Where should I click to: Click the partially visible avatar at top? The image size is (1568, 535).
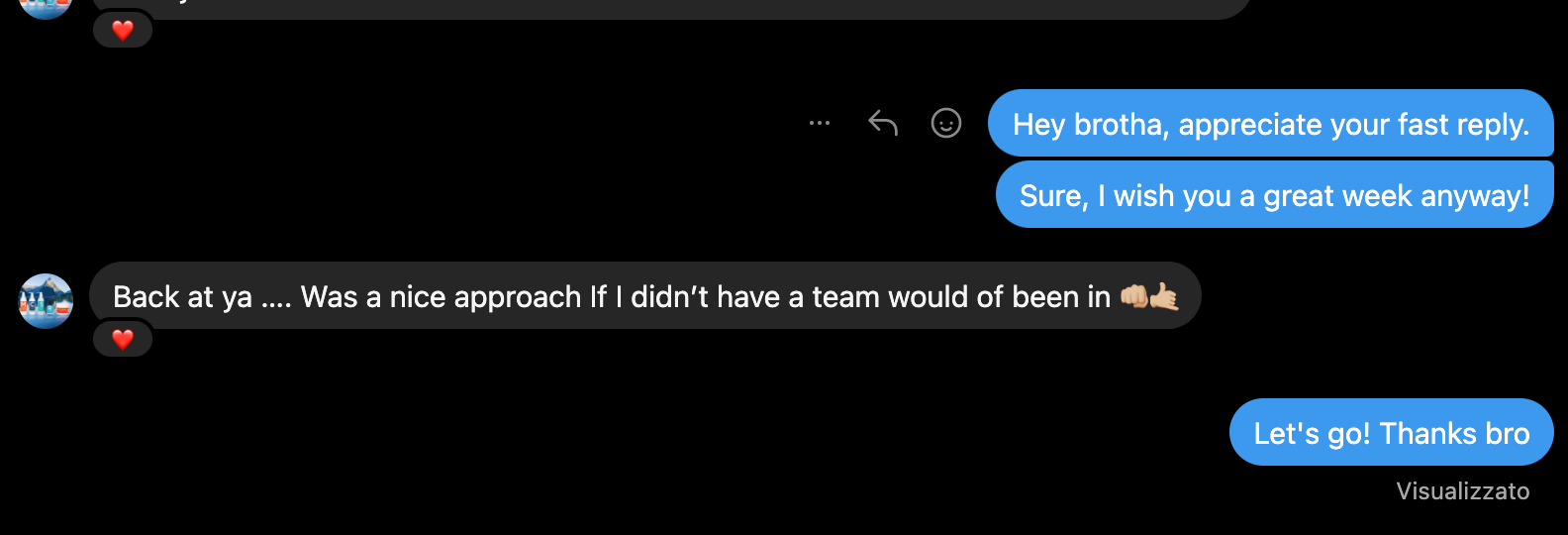click(x=46, y=8)
